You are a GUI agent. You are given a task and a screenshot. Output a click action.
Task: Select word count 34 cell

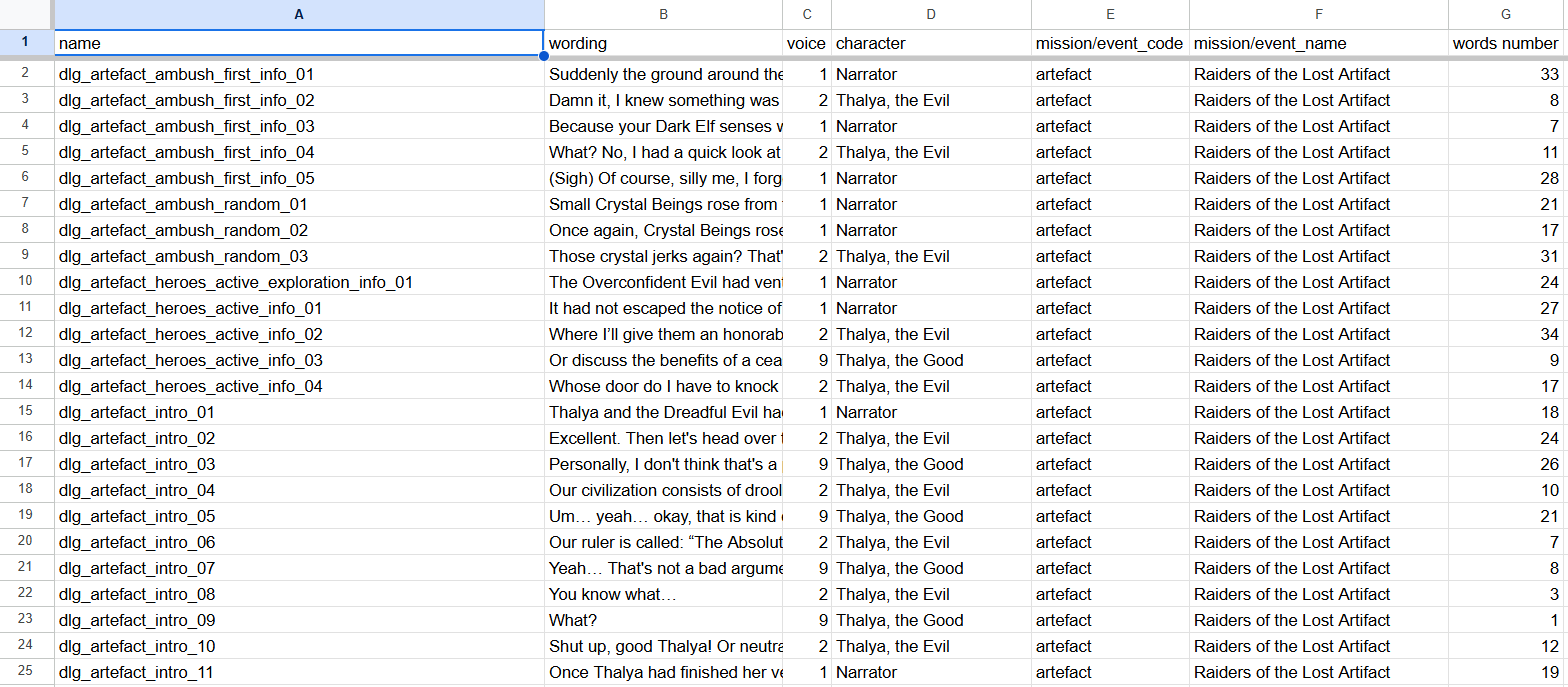pyautogui.click(x=1507, y=334)
